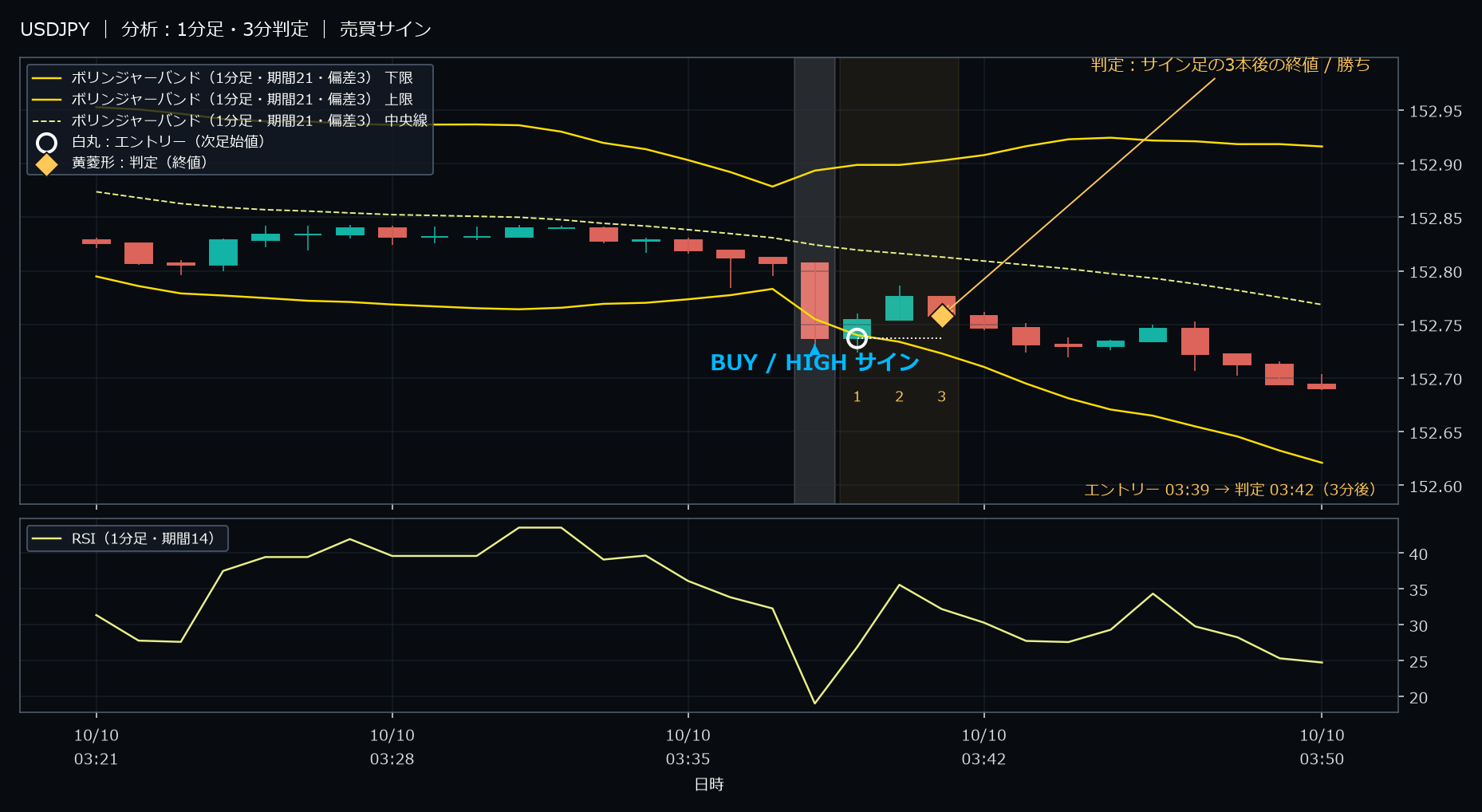Click the time axis label 10/10 03:35
The image size is (1482, 812).
(x=688, y=747)
